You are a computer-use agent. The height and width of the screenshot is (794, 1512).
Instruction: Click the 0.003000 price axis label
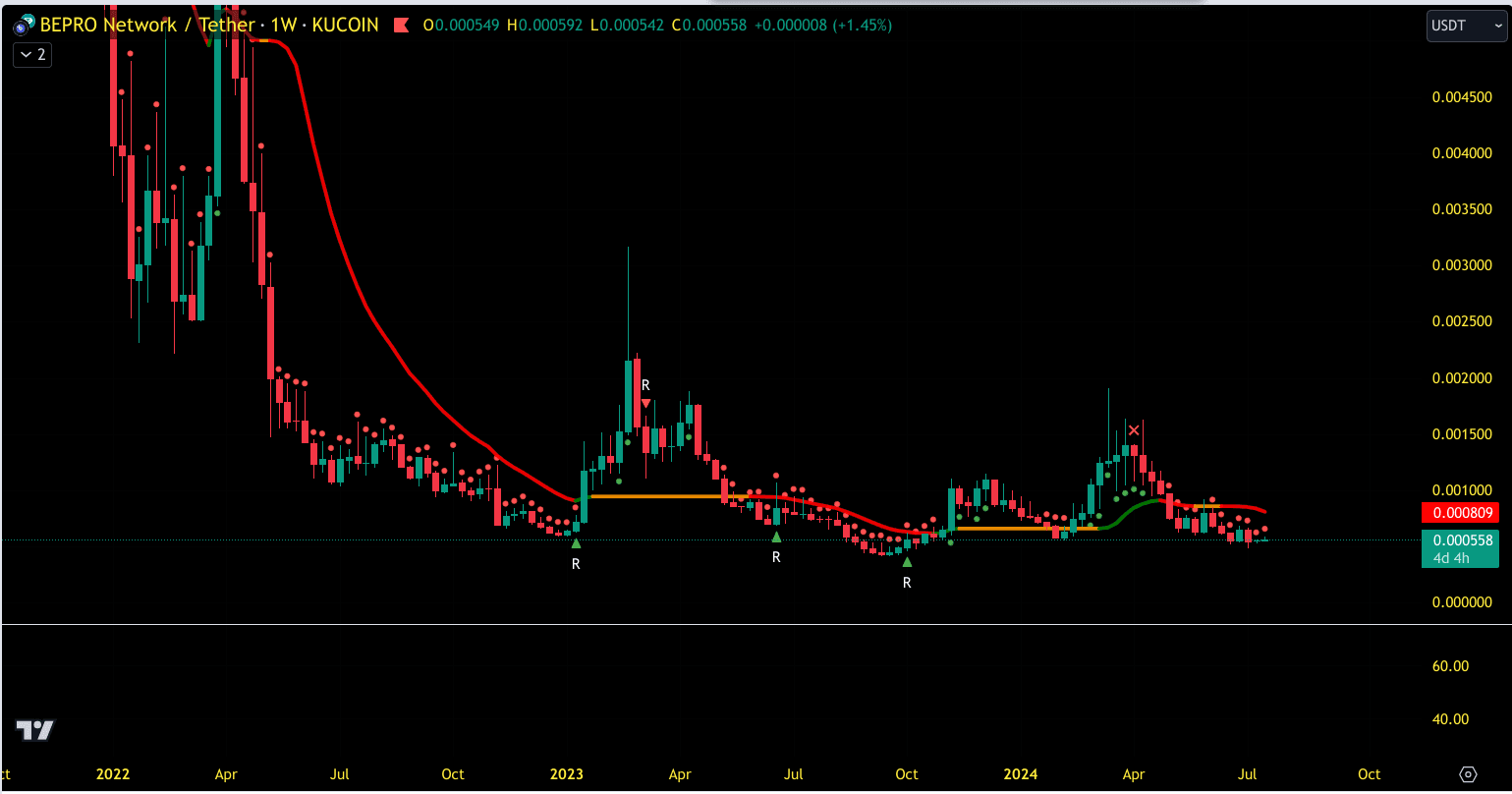click(x=1463, y=265)
